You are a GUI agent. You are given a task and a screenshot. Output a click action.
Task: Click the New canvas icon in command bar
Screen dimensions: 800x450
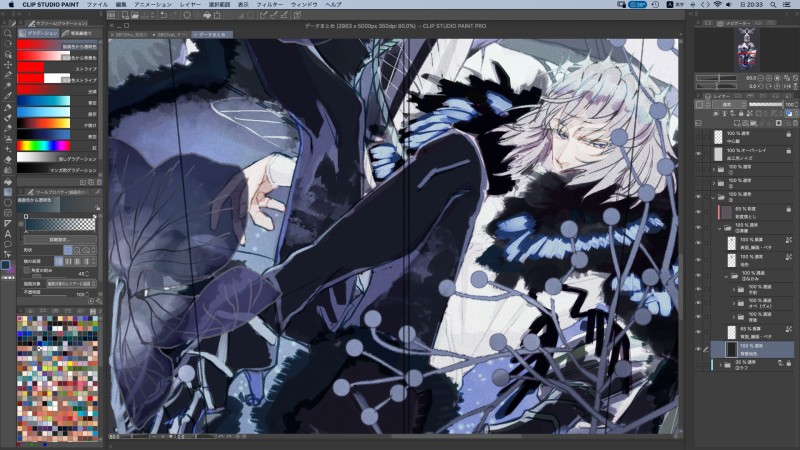[x=124, y=15]
